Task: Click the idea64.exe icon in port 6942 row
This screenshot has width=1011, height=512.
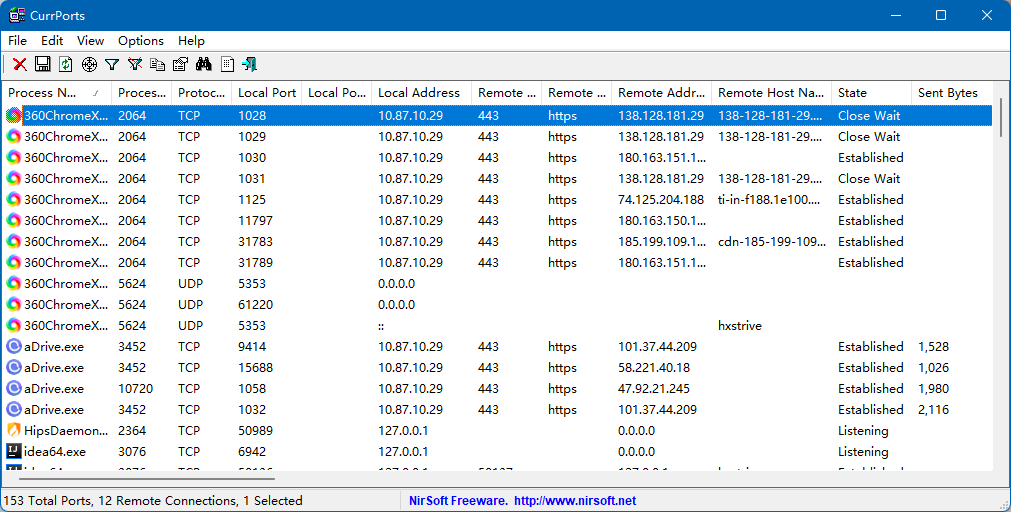Action: coord(14,451)
